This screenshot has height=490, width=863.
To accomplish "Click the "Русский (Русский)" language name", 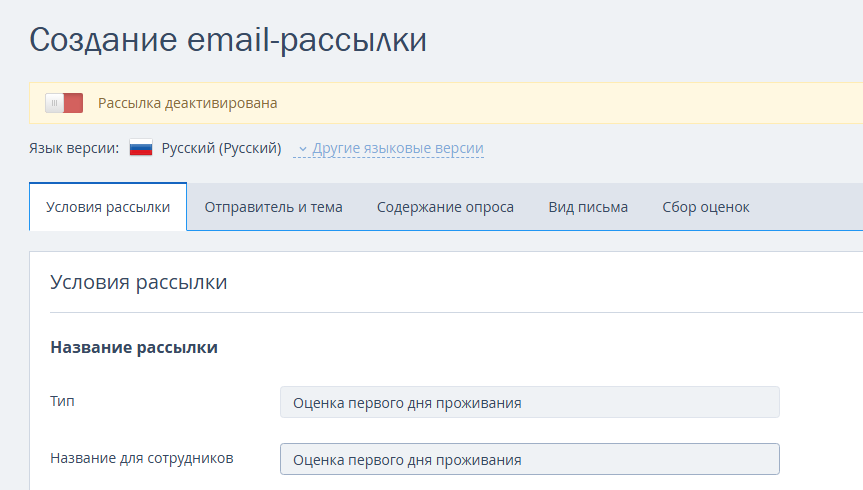I will click(x=221, y=149).
